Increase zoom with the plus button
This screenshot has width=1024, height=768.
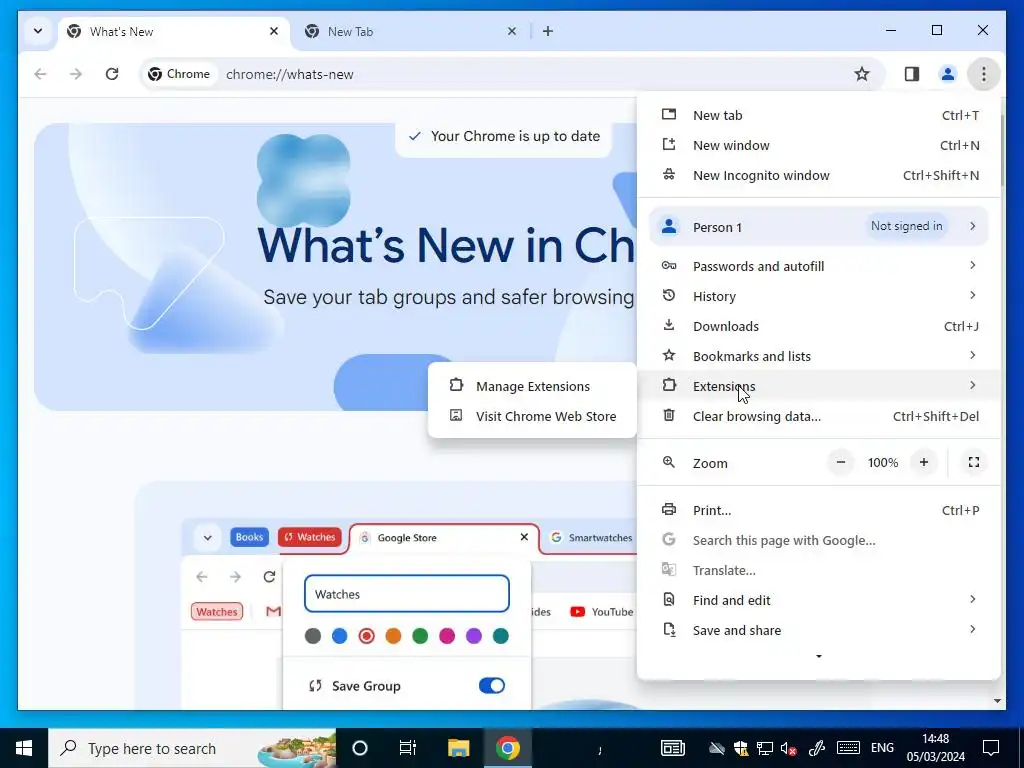pyautogui.click(x=923, y=462)
